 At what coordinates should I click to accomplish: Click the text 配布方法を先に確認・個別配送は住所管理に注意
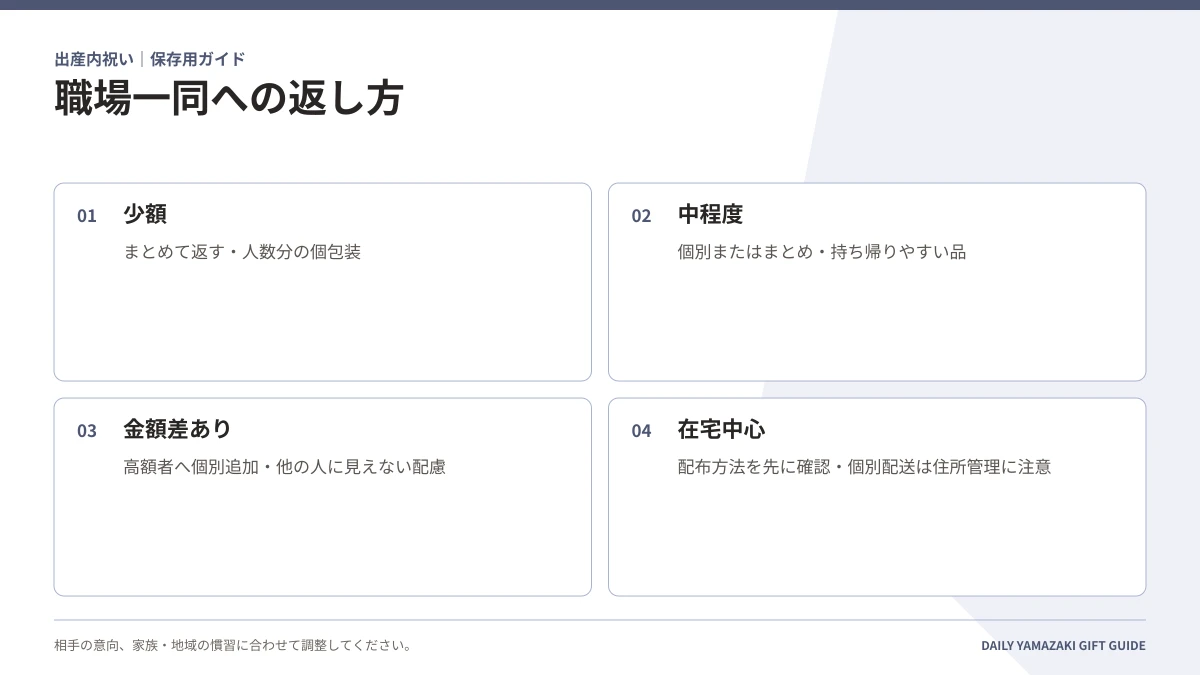(x=864, y=467)
